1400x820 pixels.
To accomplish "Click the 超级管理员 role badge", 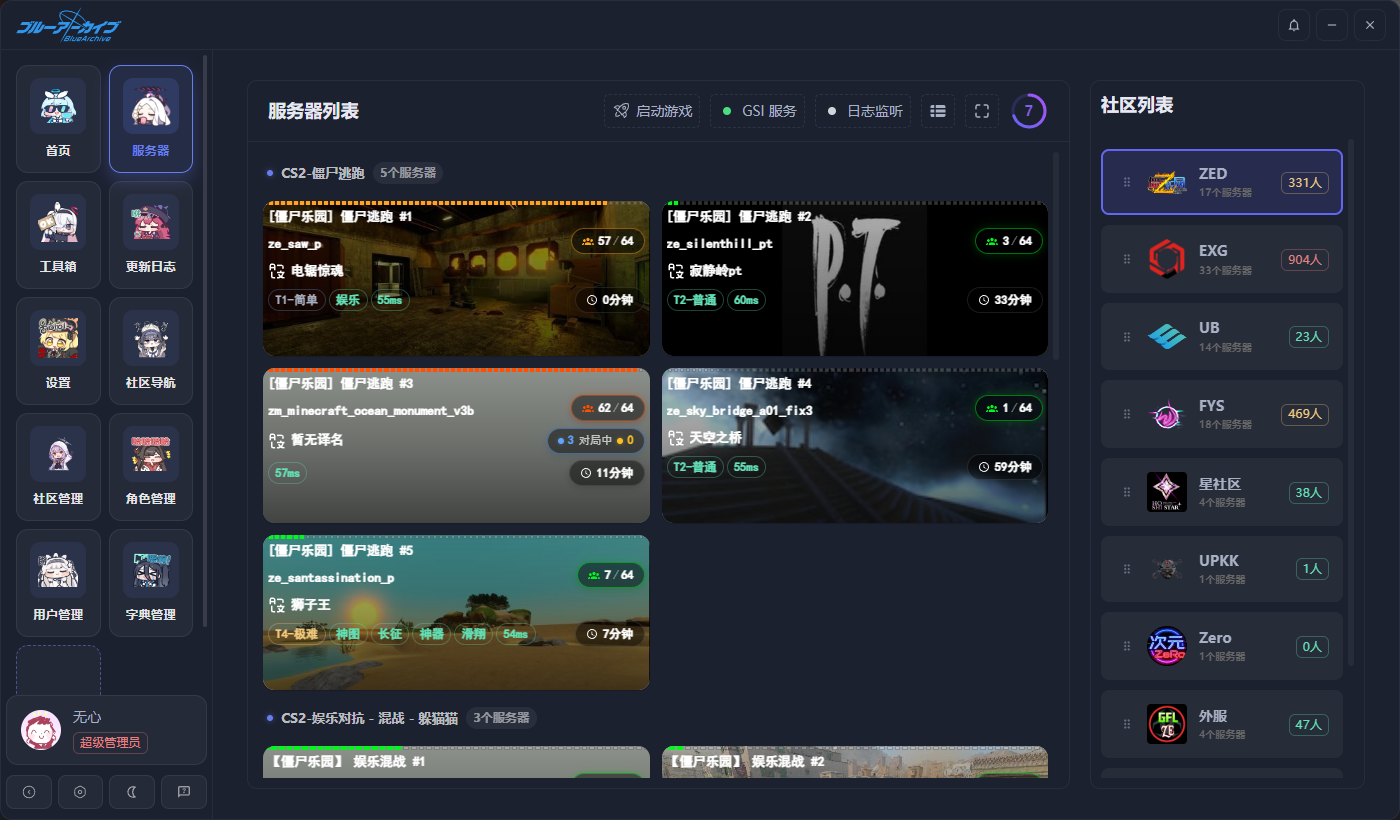I will tap(111, 743).
